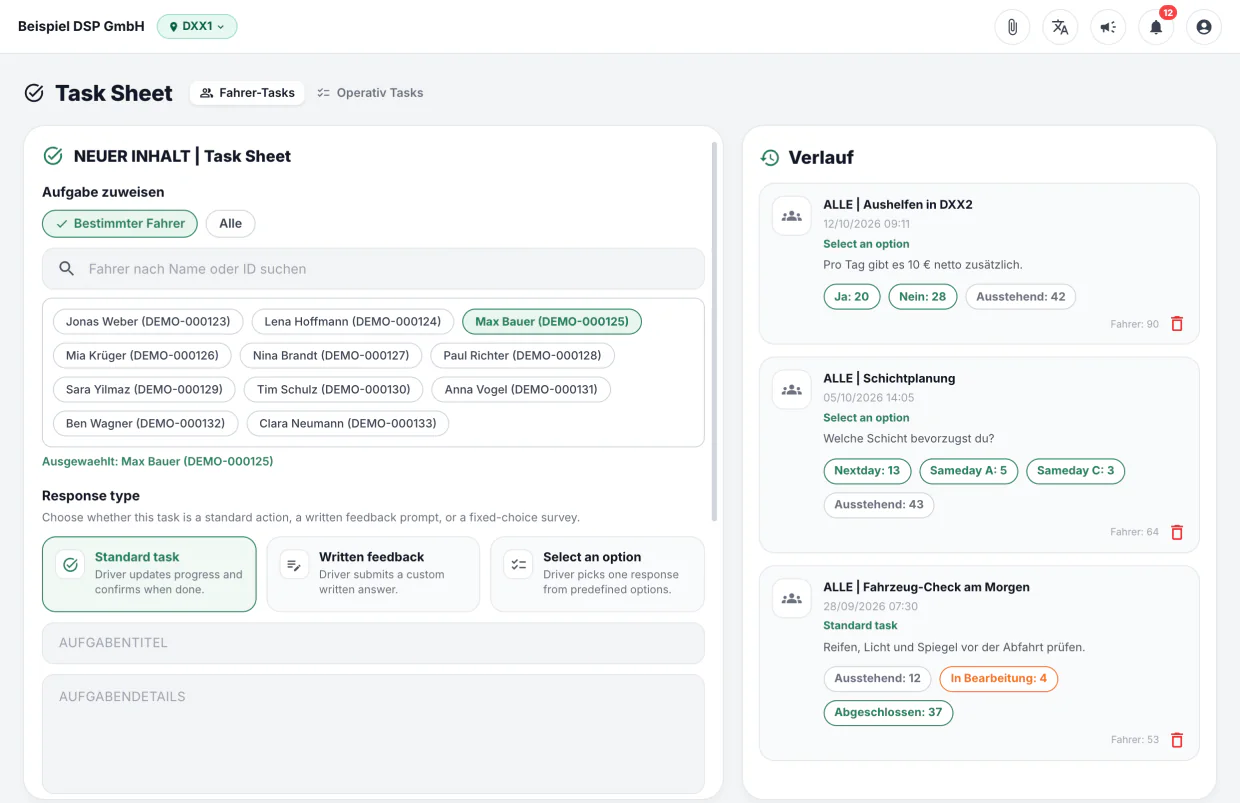Delete the Fahrzeug-Check am Morgen entry

pyautogui.click(x=1177, y=740)
